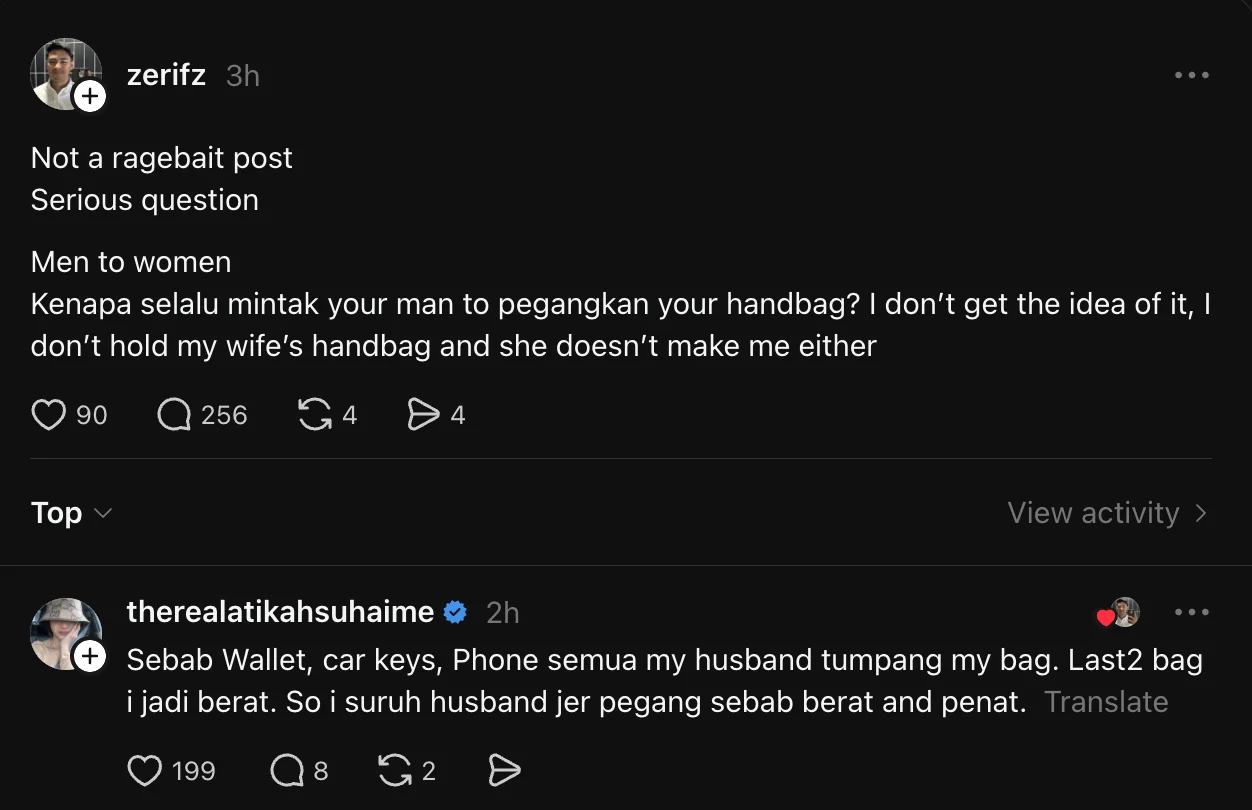Viewport: 1252px width, 810px height.
Task: Open replies on zerifz's post
Action: pos(175,414)
